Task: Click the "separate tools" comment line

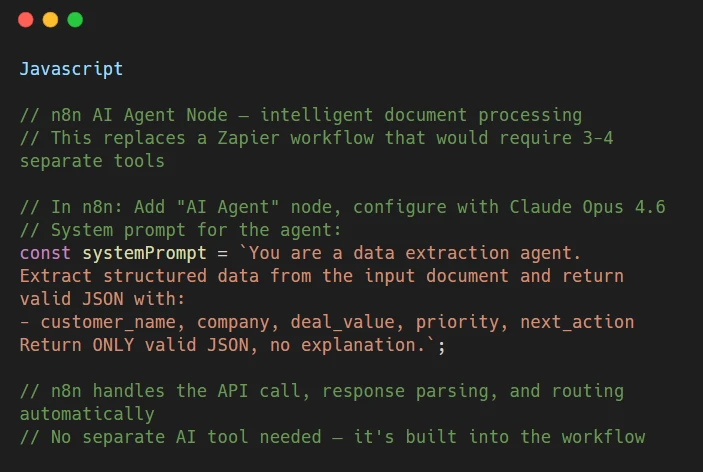Action: [92, 161]
